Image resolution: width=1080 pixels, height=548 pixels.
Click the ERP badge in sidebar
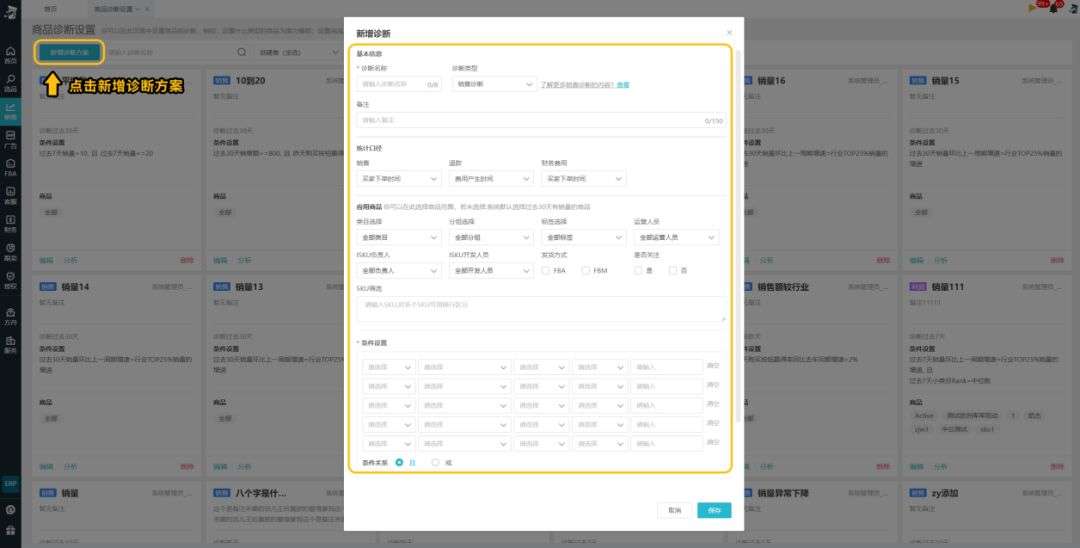(10, 482)
